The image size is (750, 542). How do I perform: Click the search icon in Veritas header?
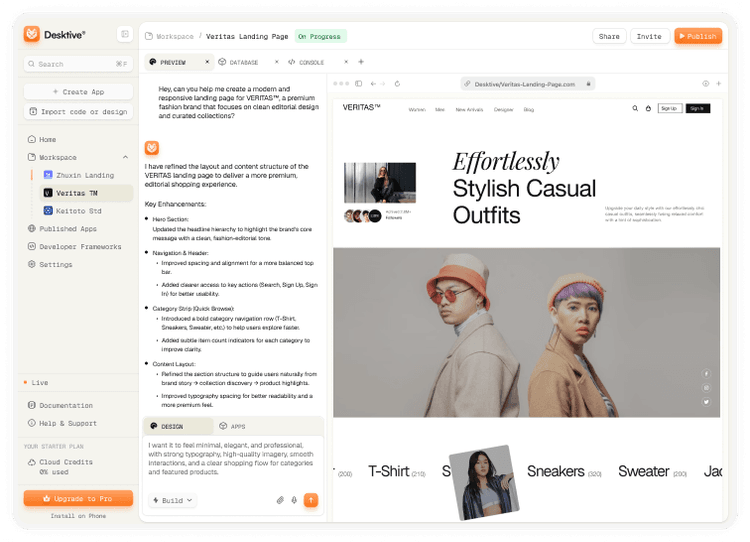(635, 108)
